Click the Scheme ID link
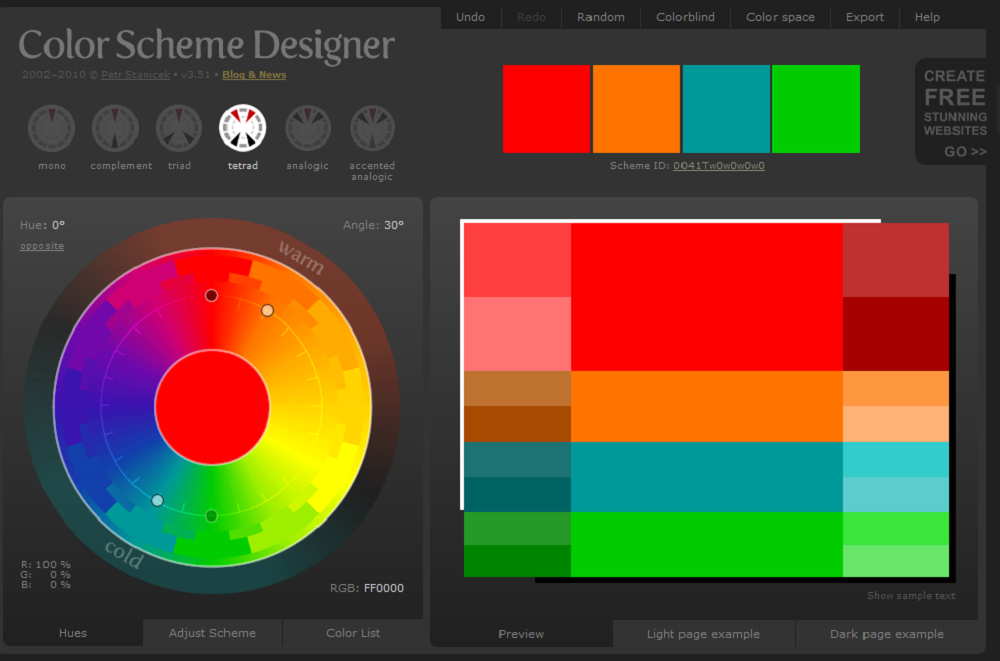 [x=718, y=166]
